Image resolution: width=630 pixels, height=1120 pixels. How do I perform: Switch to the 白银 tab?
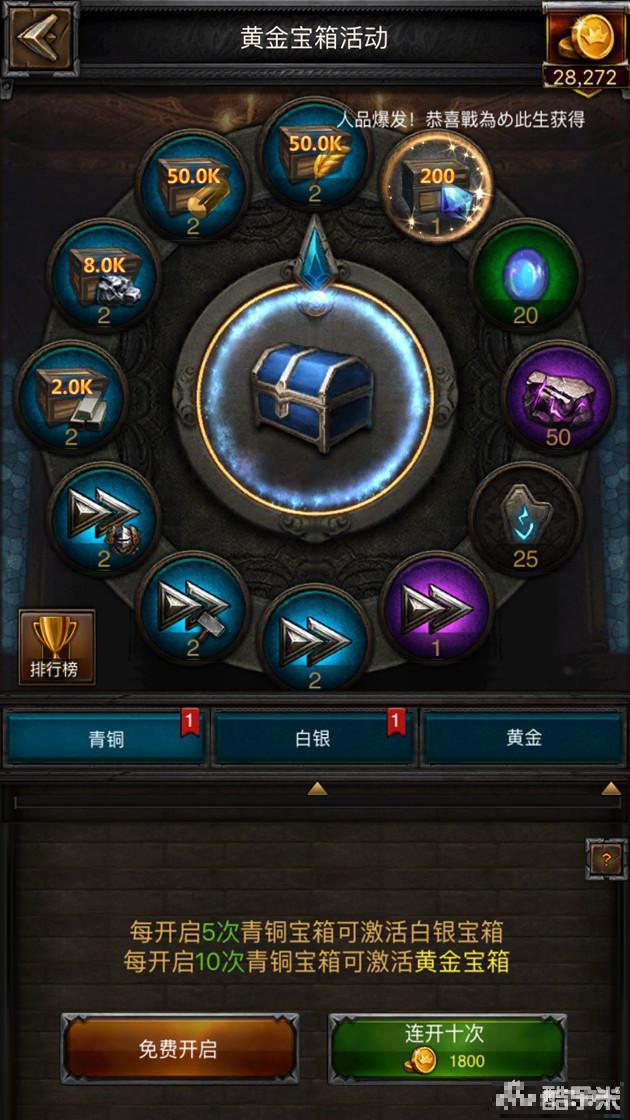pyautogui.click(x=314, y=738)
